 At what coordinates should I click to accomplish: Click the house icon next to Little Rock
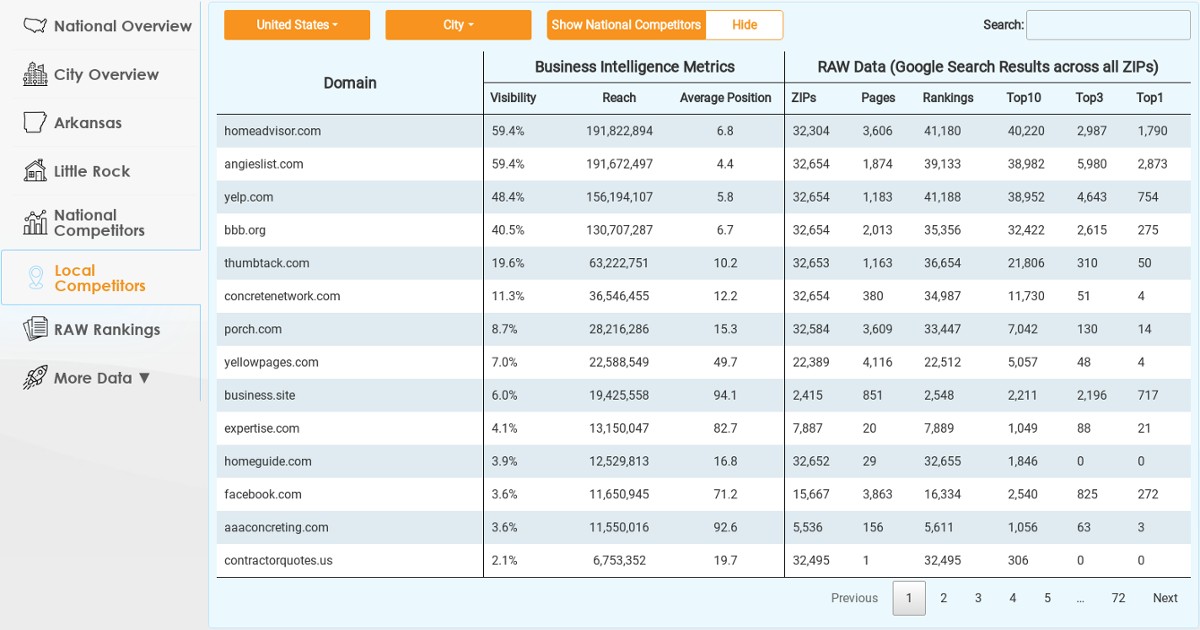coord(35,171)
